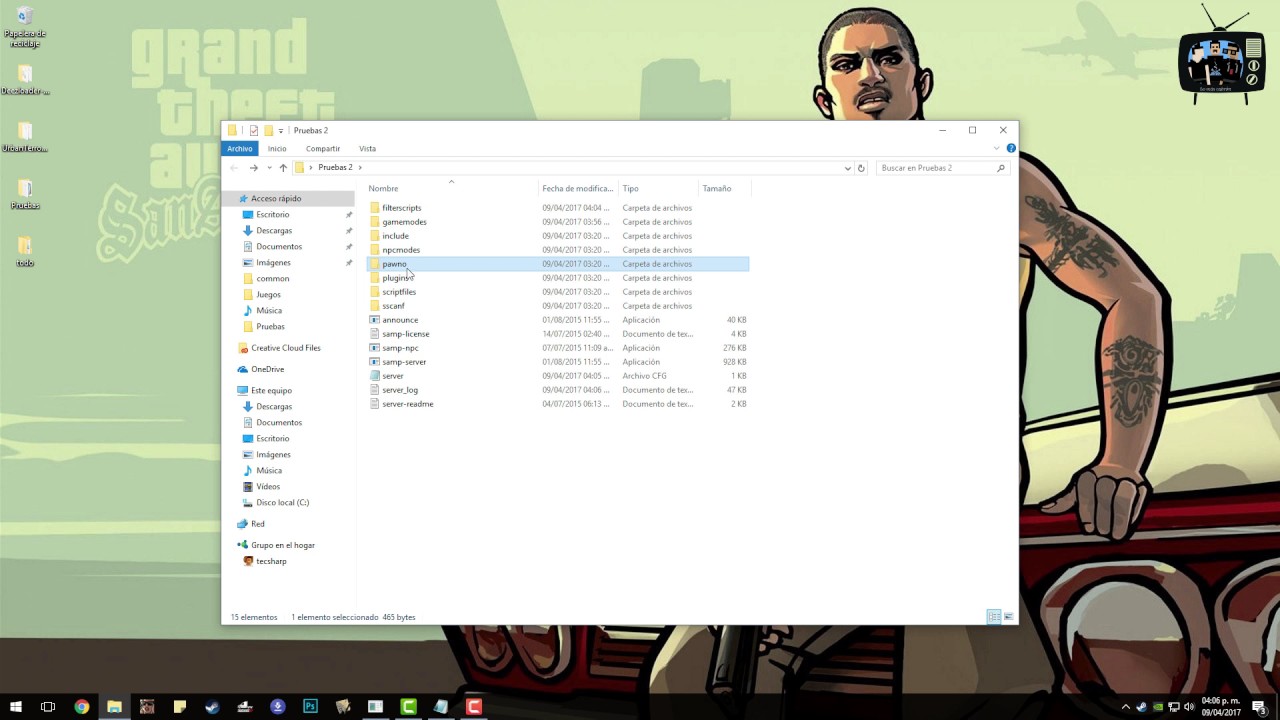
Task: Open Steam from the taskbar
Action: tap(212, 707)
